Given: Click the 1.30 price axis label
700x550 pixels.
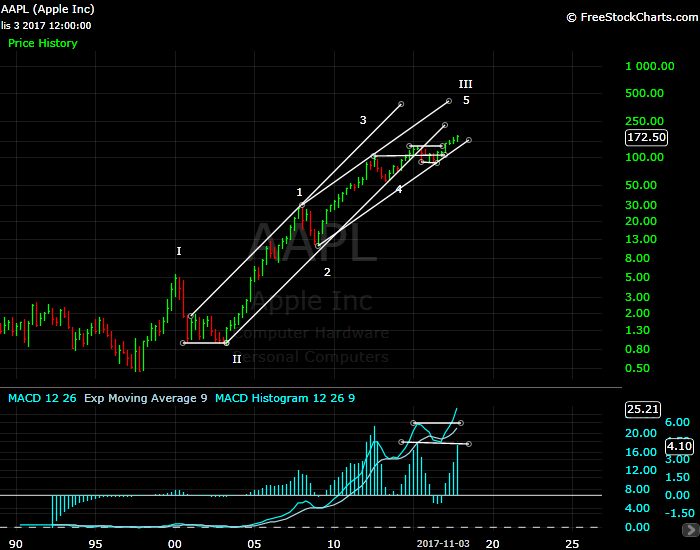Looking at the screenshot, I should point(637,330).
